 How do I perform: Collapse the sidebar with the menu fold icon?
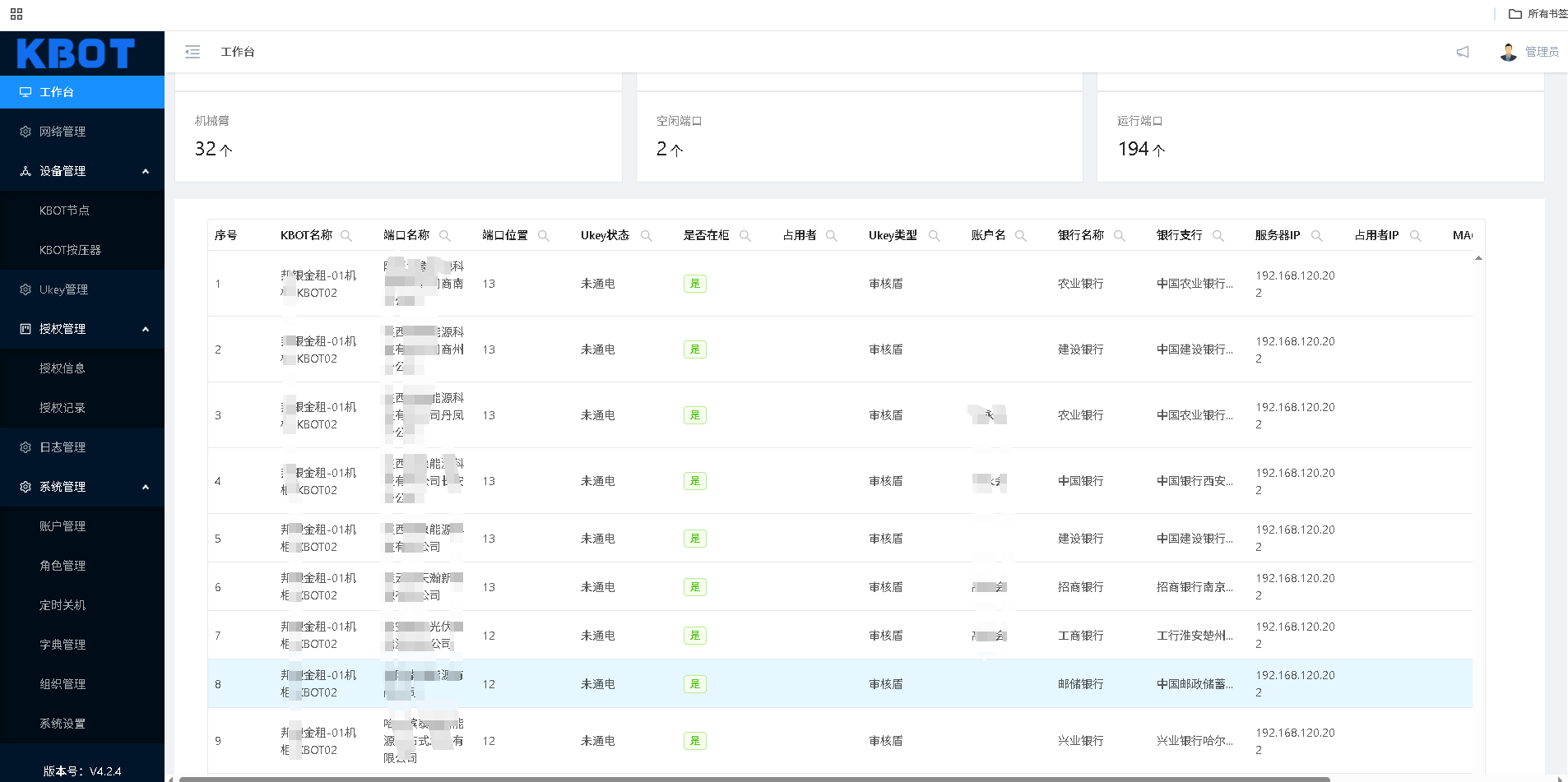[x=193, y=52]
